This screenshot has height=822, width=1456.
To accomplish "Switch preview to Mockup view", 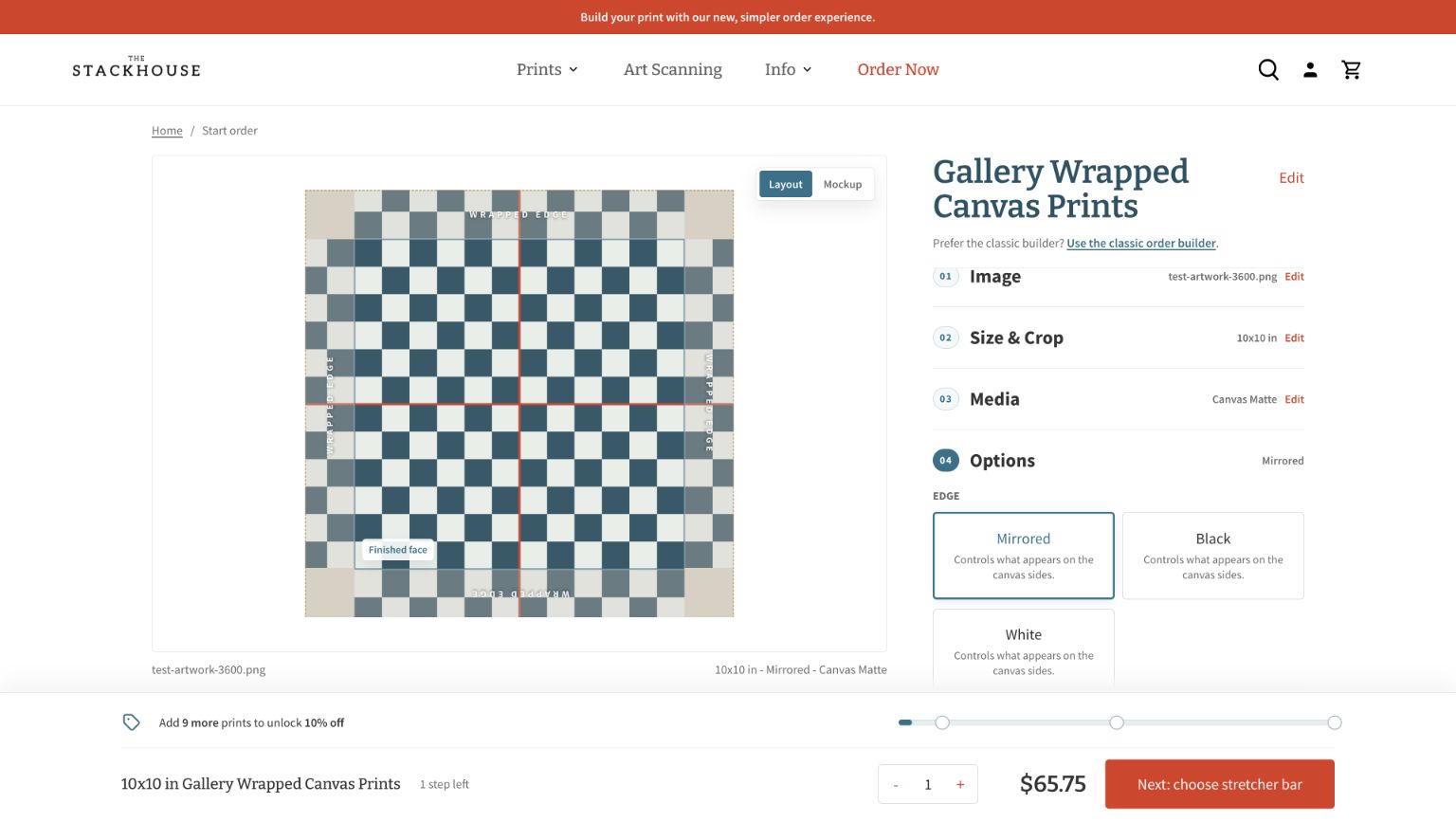I will tap(843, 184).
